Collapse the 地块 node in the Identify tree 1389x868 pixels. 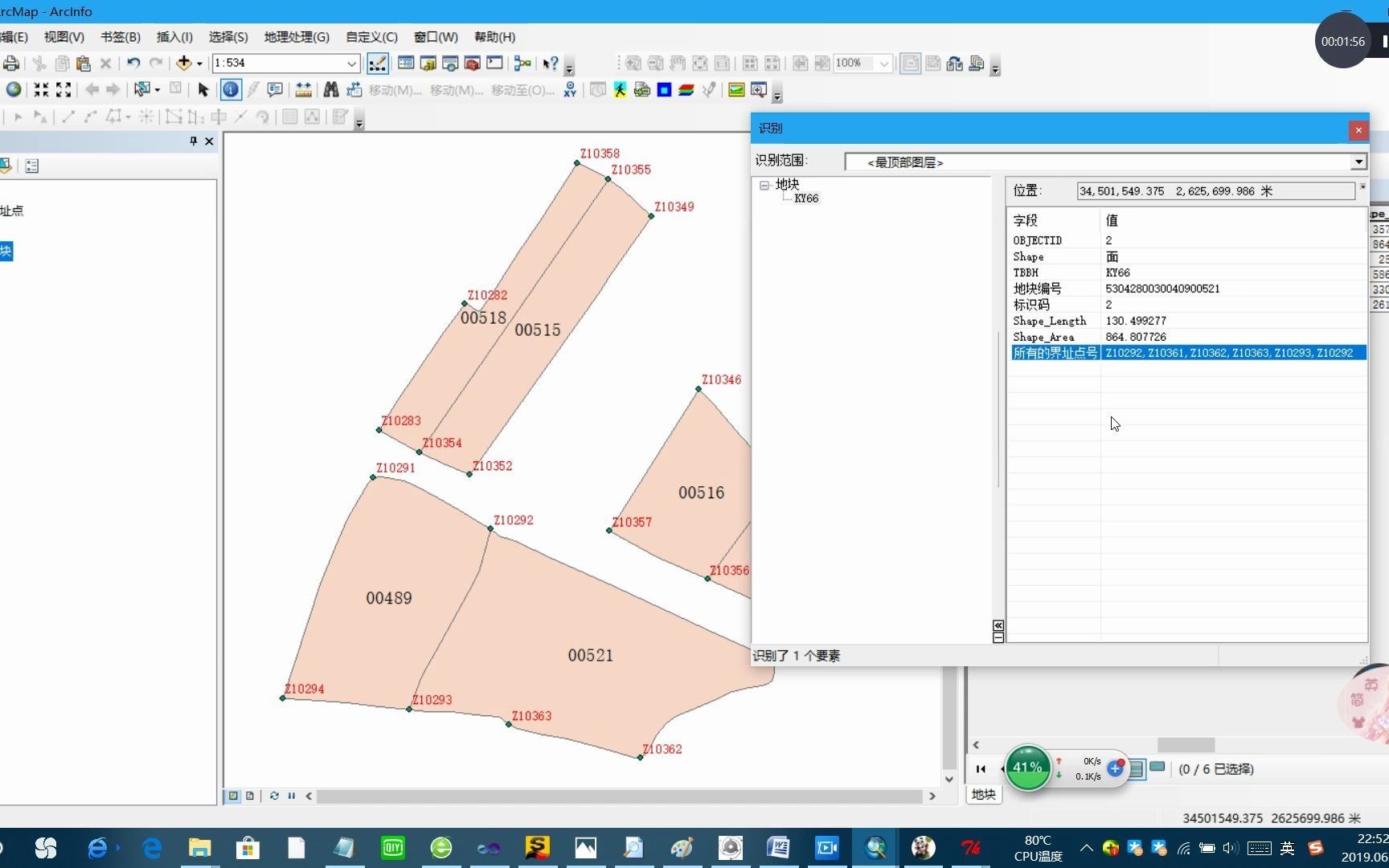point(764,185)
